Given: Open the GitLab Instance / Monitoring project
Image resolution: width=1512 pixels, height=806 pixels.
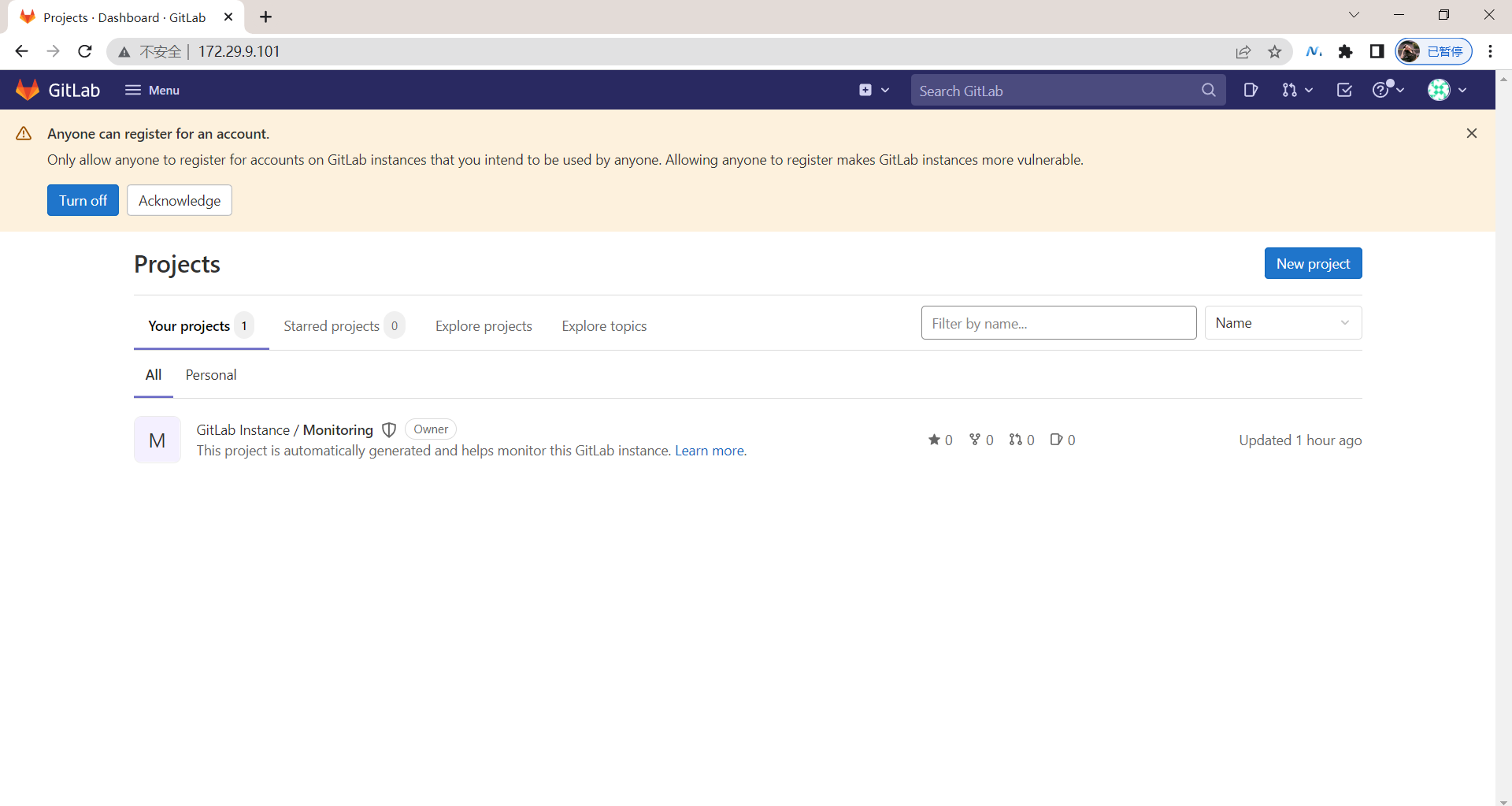Looking at the screenshot, I should (284, 429).
